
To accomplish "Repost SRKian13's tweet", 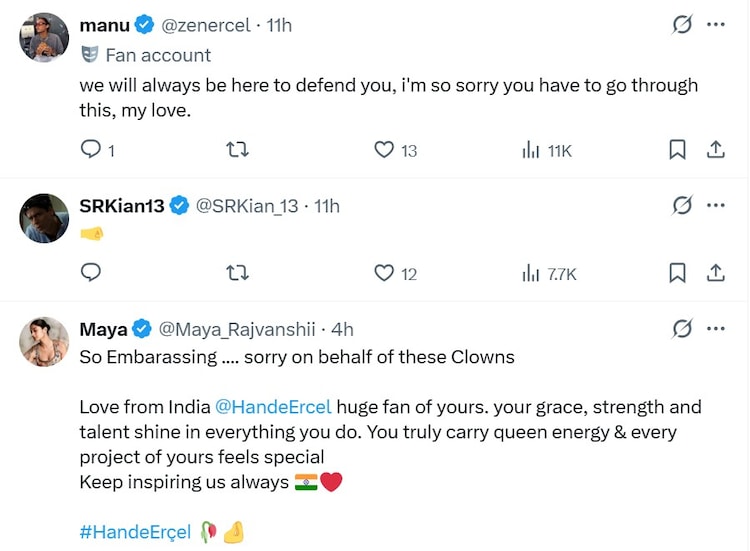I will coord(238,272).
